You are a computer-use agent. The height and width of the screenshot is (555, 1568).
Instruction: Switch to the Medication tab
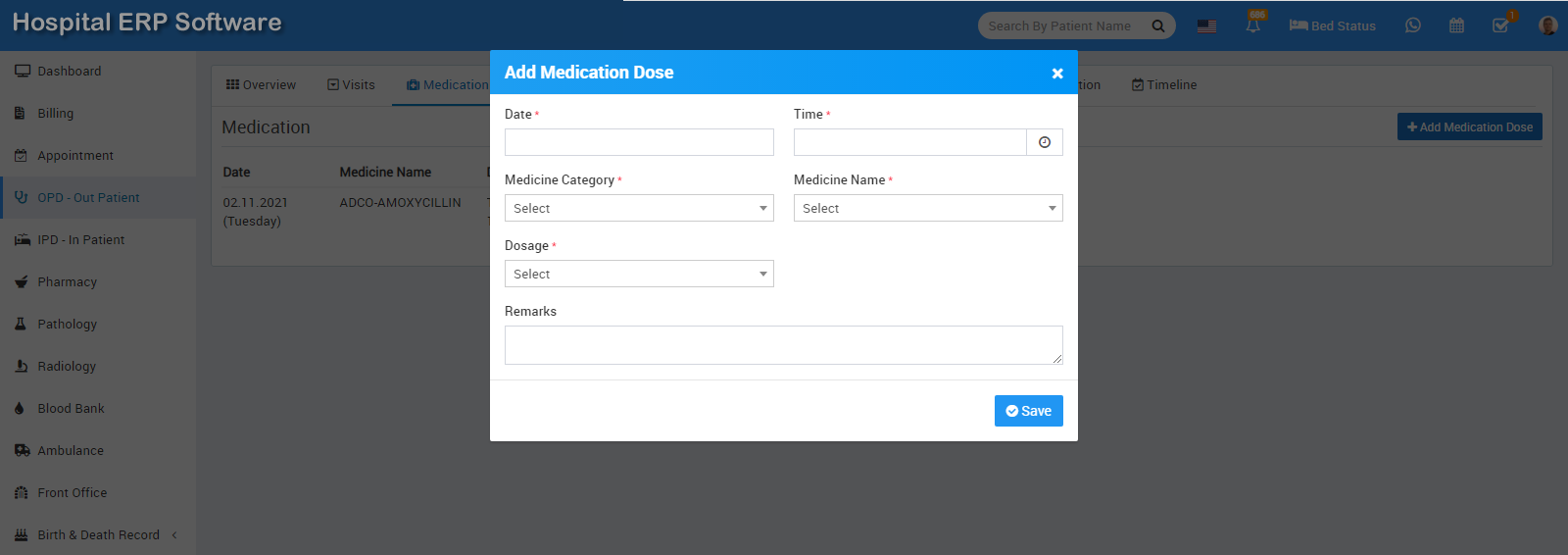point(448,85)
